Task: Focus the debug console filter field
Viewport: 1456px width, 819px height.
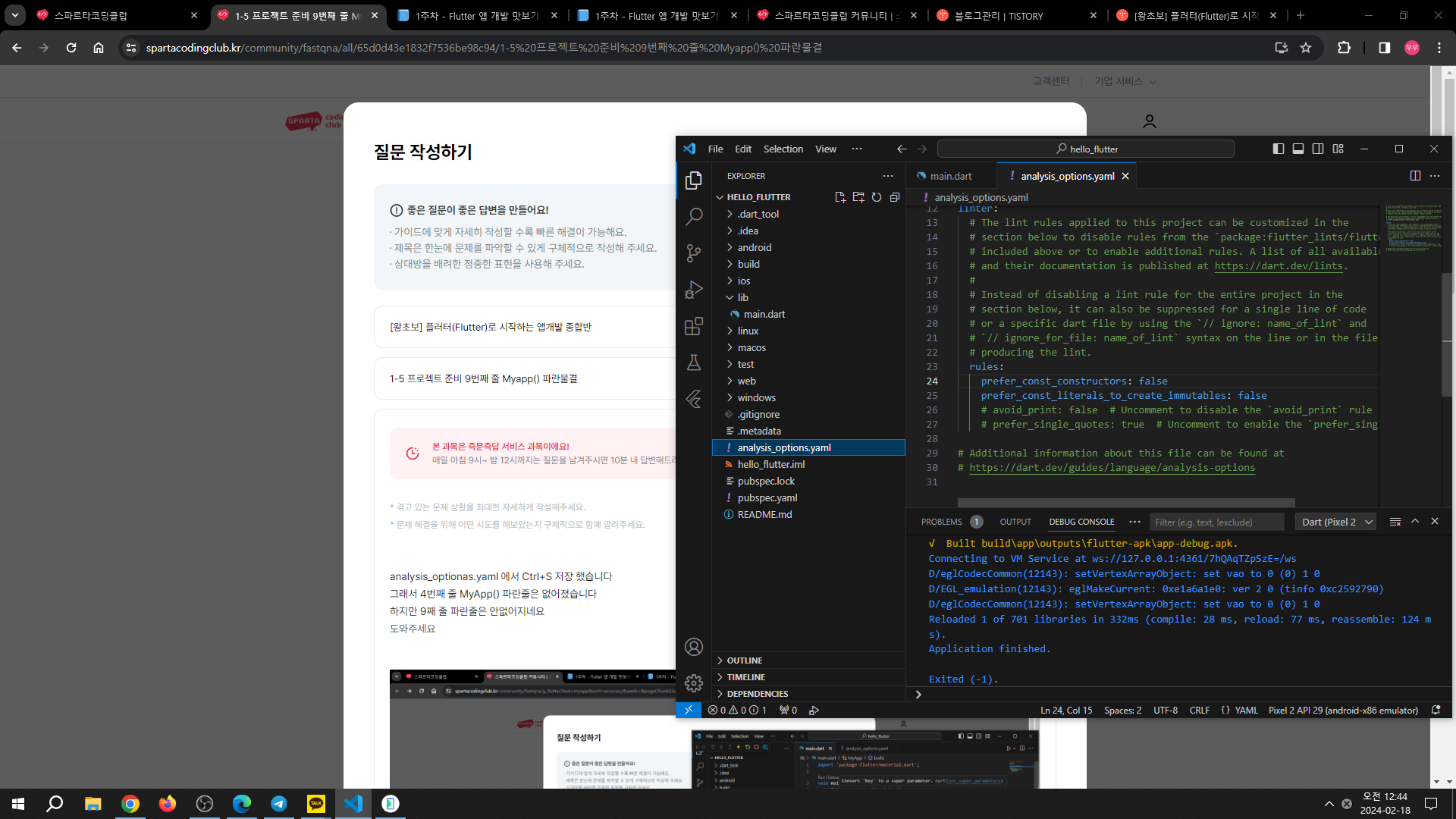Action: 1217,522
